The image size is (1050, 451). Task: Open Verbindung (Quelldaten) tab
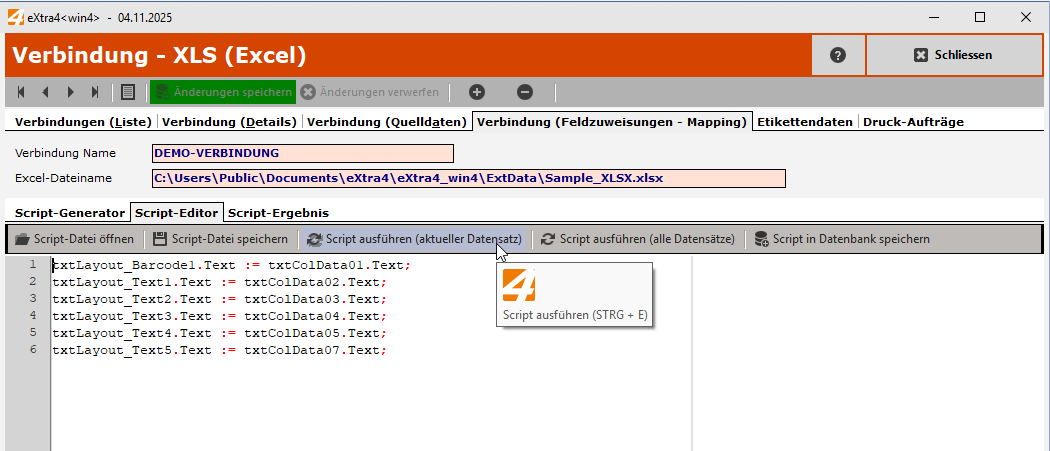coord(387,122)
